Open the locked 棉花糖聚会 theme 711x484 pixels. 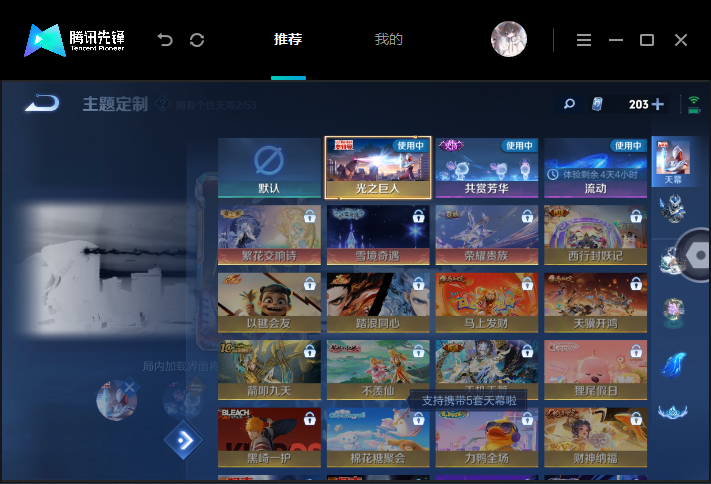378,437
